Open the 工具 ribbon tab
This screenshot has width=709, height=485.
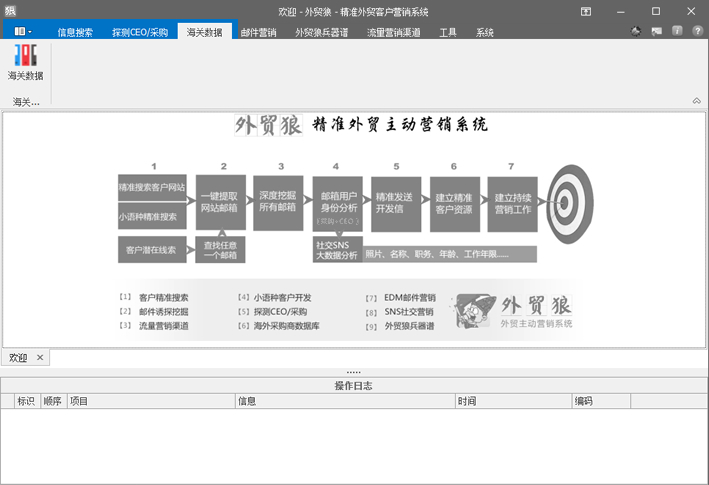[448, 32]
